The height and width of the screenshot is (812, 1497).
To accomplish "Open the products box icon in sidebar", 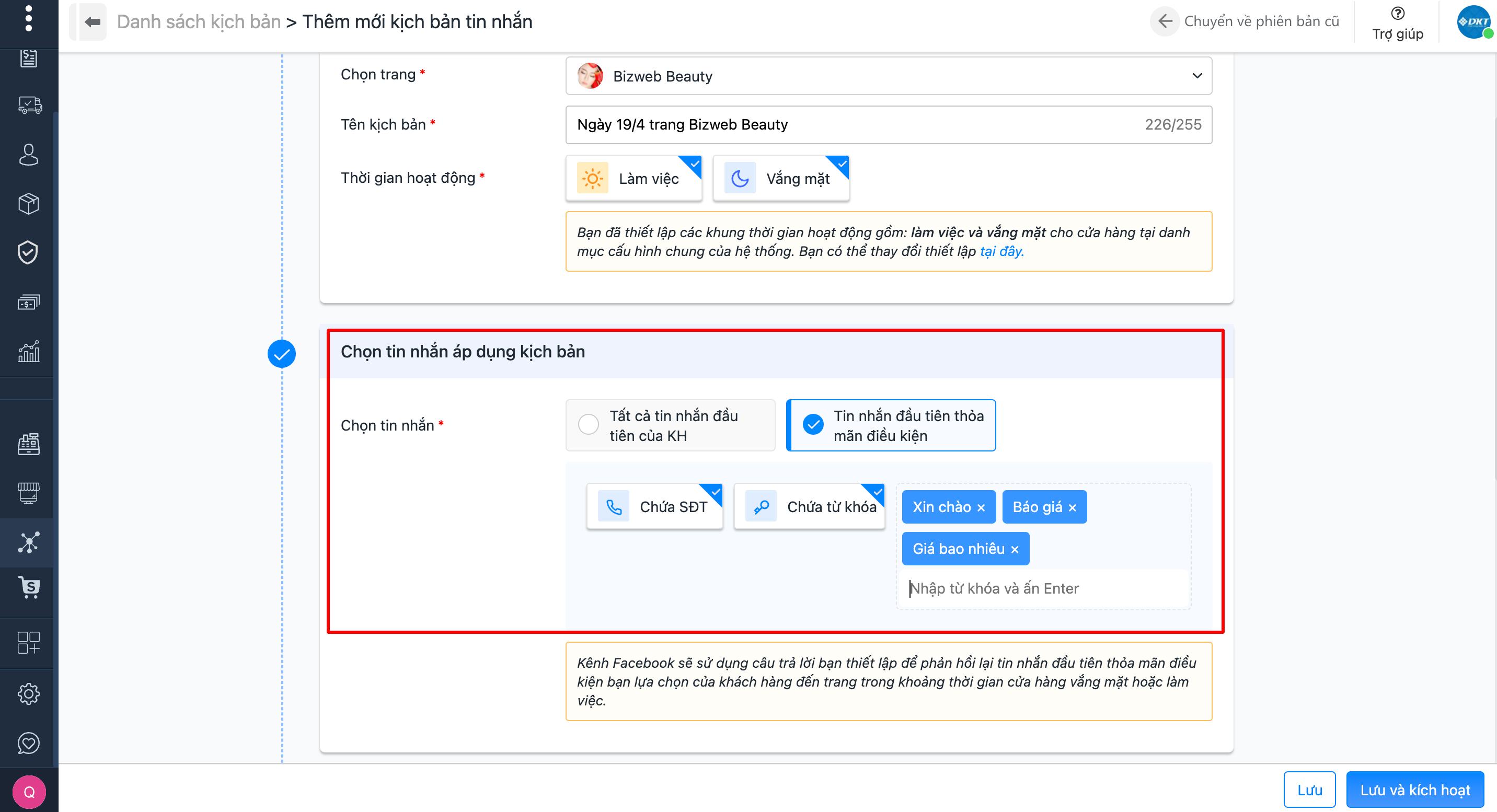I will coord(28,204).
